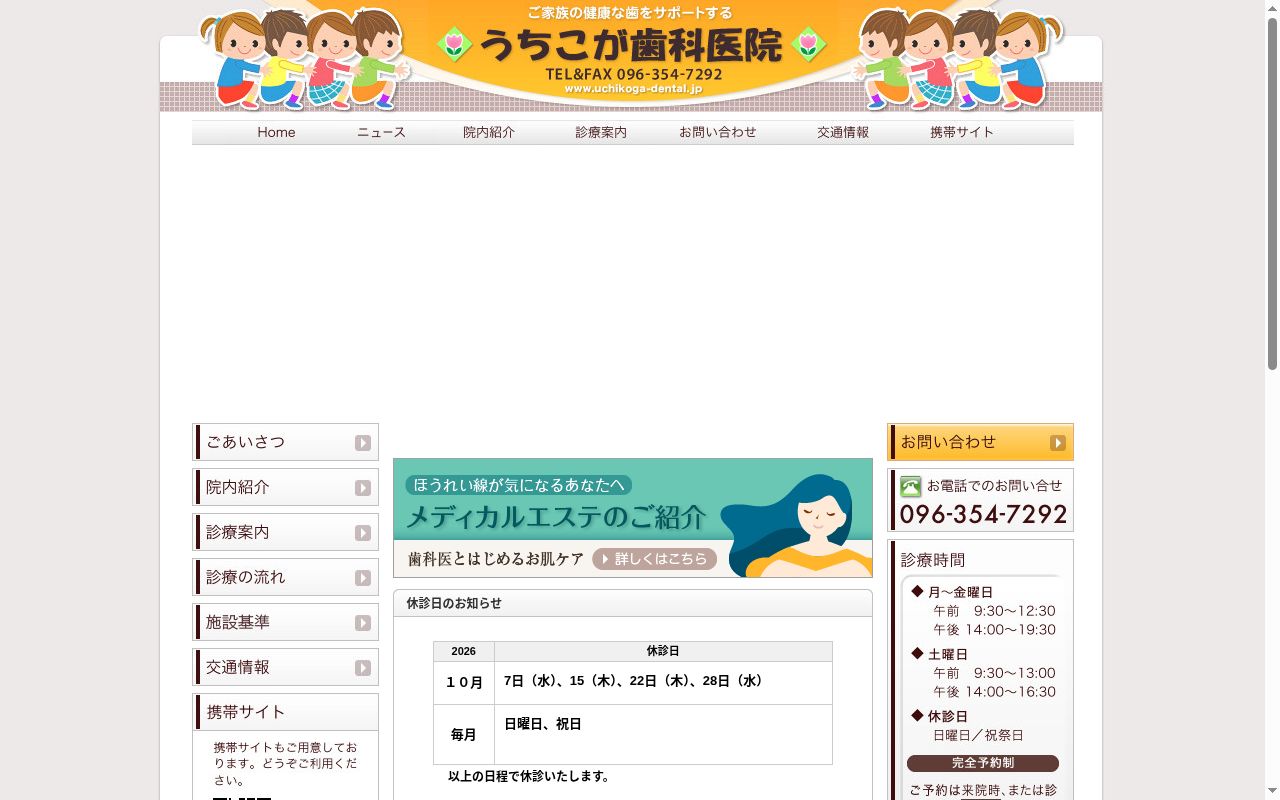
Task: Click the www.uchikoga-dental.jp URL in header
Action: [x=633, y=88]
